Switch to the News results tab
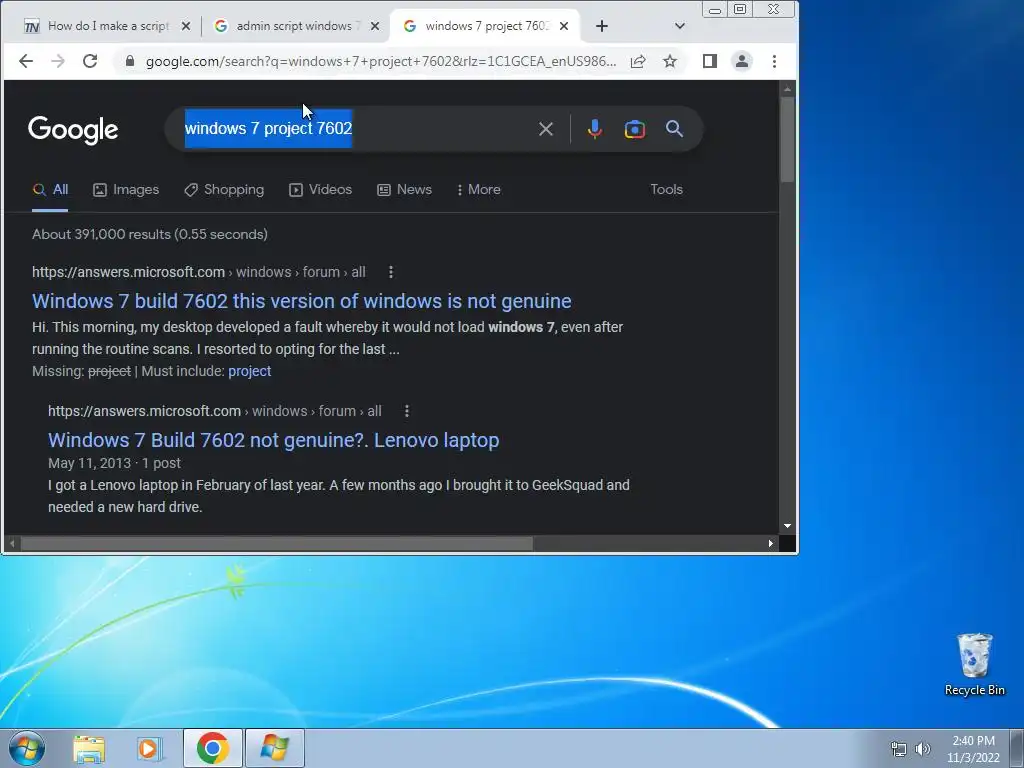 click(404, 189)
